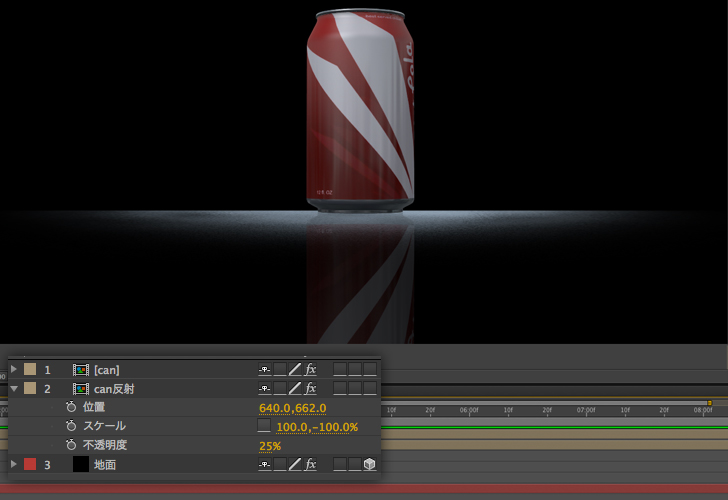Click quality switch on 地面 layer

tap(295, 465)
